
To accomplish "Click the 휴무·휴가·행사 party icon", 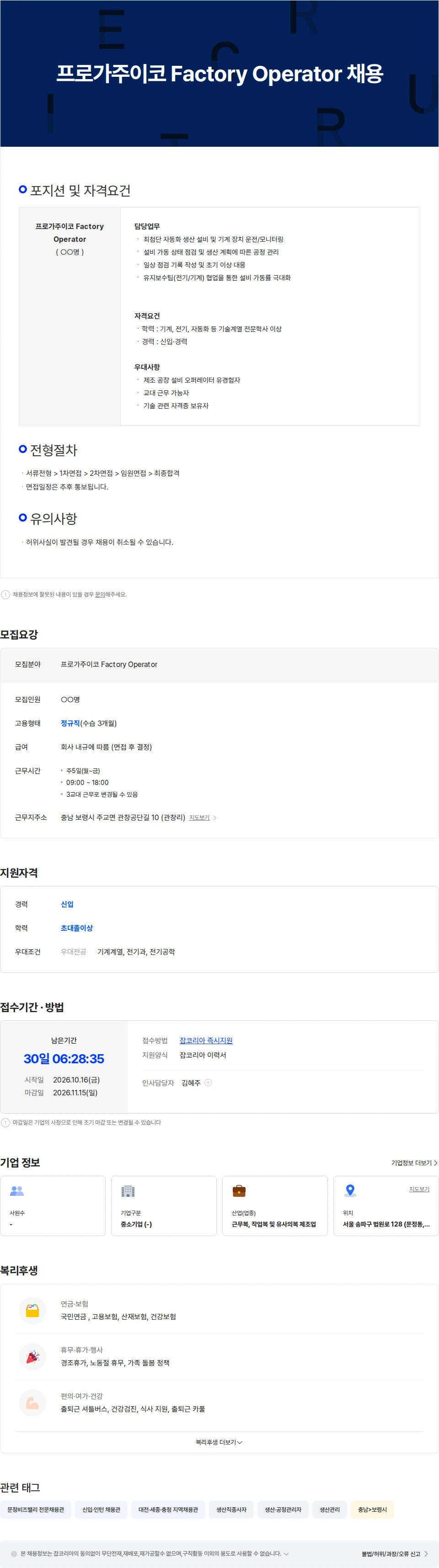I will click(x=33, y=1357).
